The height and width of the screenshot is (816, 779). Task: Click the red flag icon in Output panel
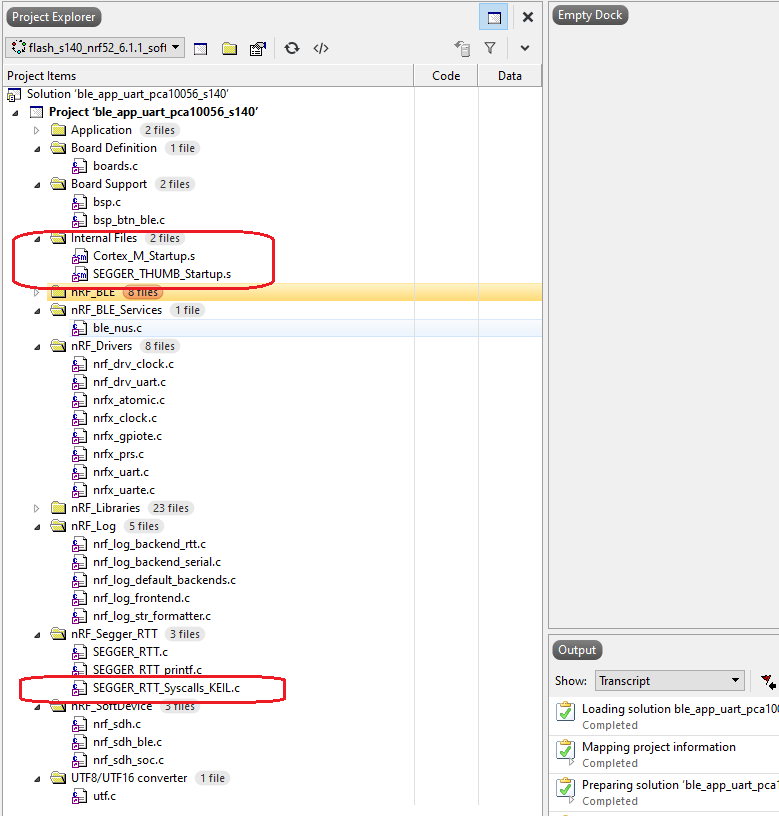pos(767,681)
